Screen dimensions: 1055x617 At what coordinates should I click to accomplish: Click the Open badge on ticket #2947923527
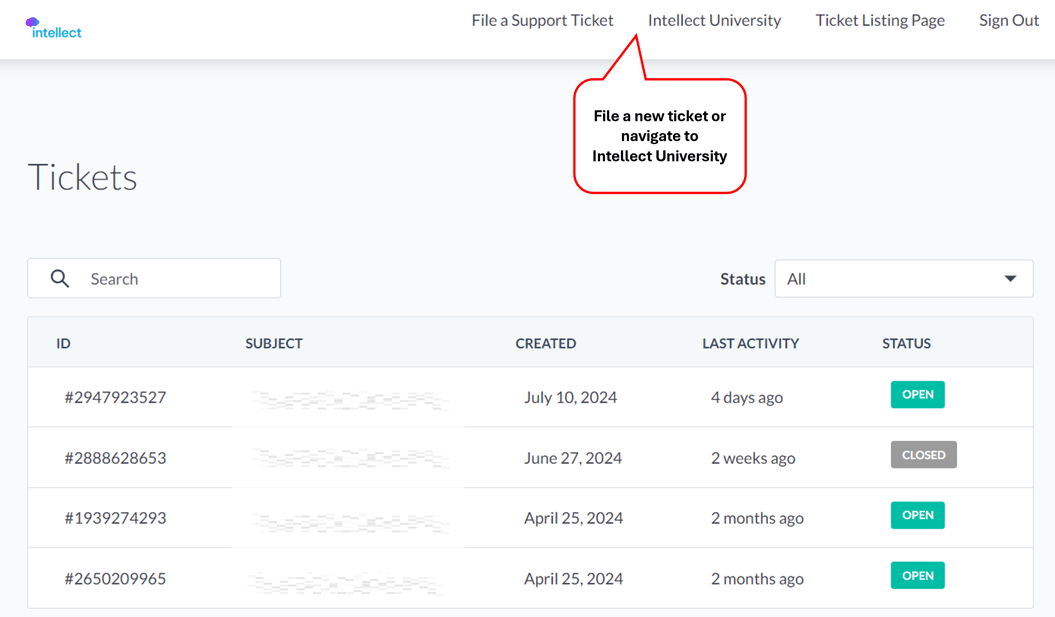pyautogui.click(x=917, y=395)
